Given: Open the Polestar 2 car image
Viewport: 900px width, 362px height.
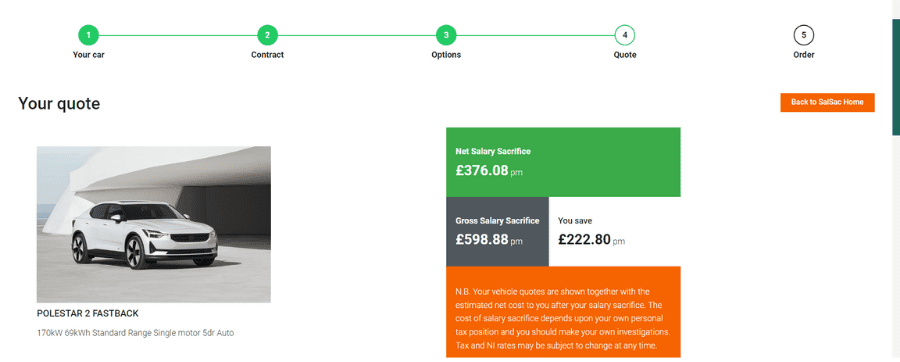Looking at the screenshot, I should (154, 224).
